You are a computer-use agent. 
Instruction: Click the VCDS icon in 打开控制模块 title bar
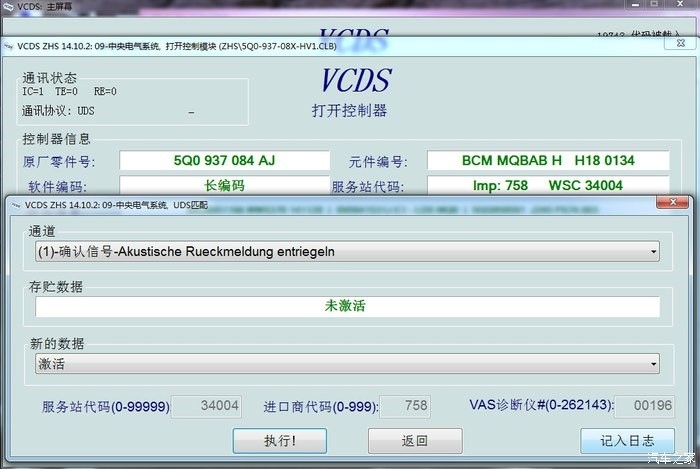click(x=8, y=46)
